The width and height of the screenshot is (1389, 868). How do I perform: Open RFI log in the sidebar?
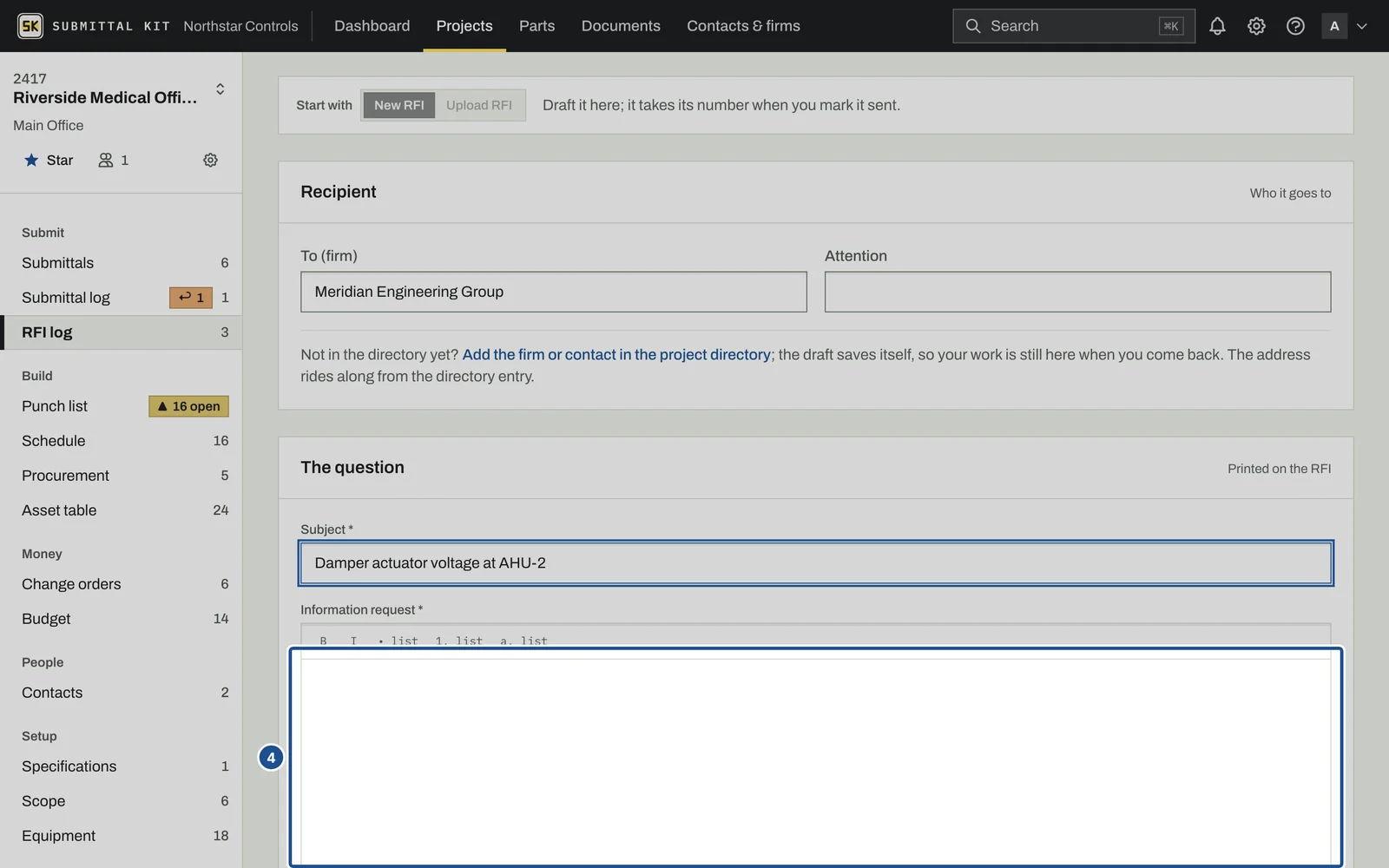[122, 332]
